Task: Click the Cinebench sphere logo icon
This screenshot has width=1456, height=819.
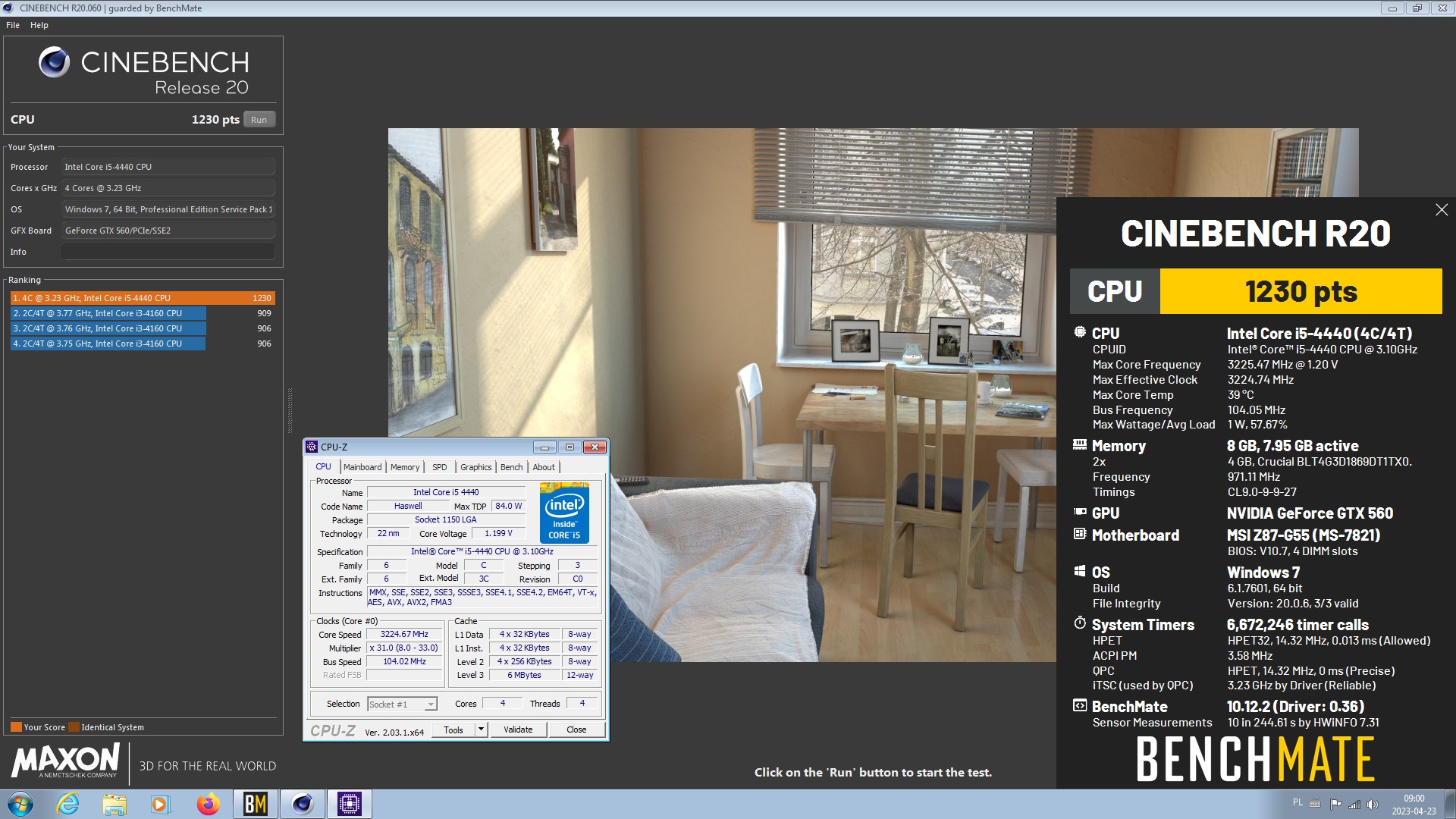Action: click(x=54, y=62)
